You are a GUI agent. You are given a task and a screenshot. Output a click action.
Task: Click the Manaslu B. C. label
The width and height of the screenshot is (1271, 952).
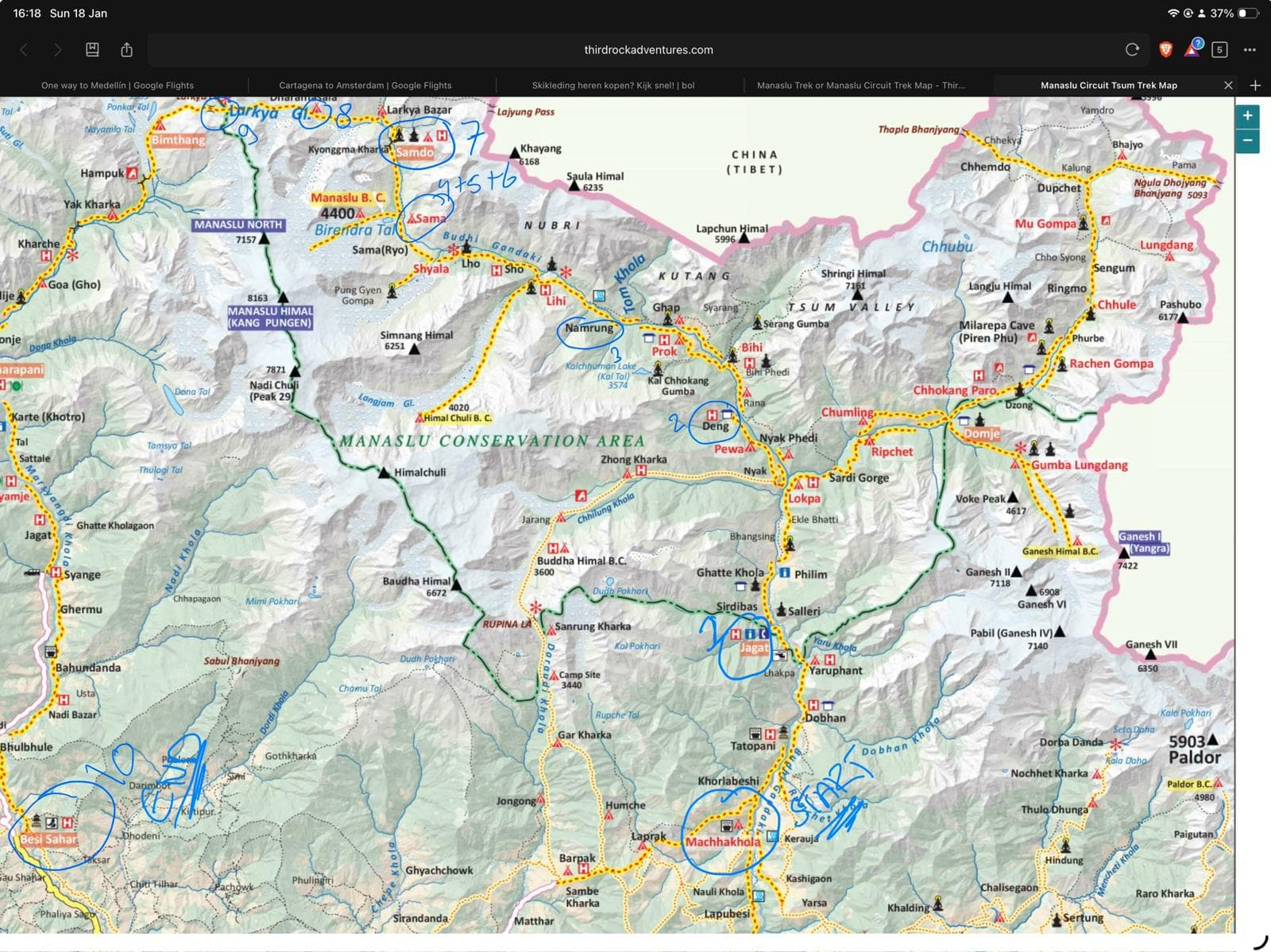(348, 198)
